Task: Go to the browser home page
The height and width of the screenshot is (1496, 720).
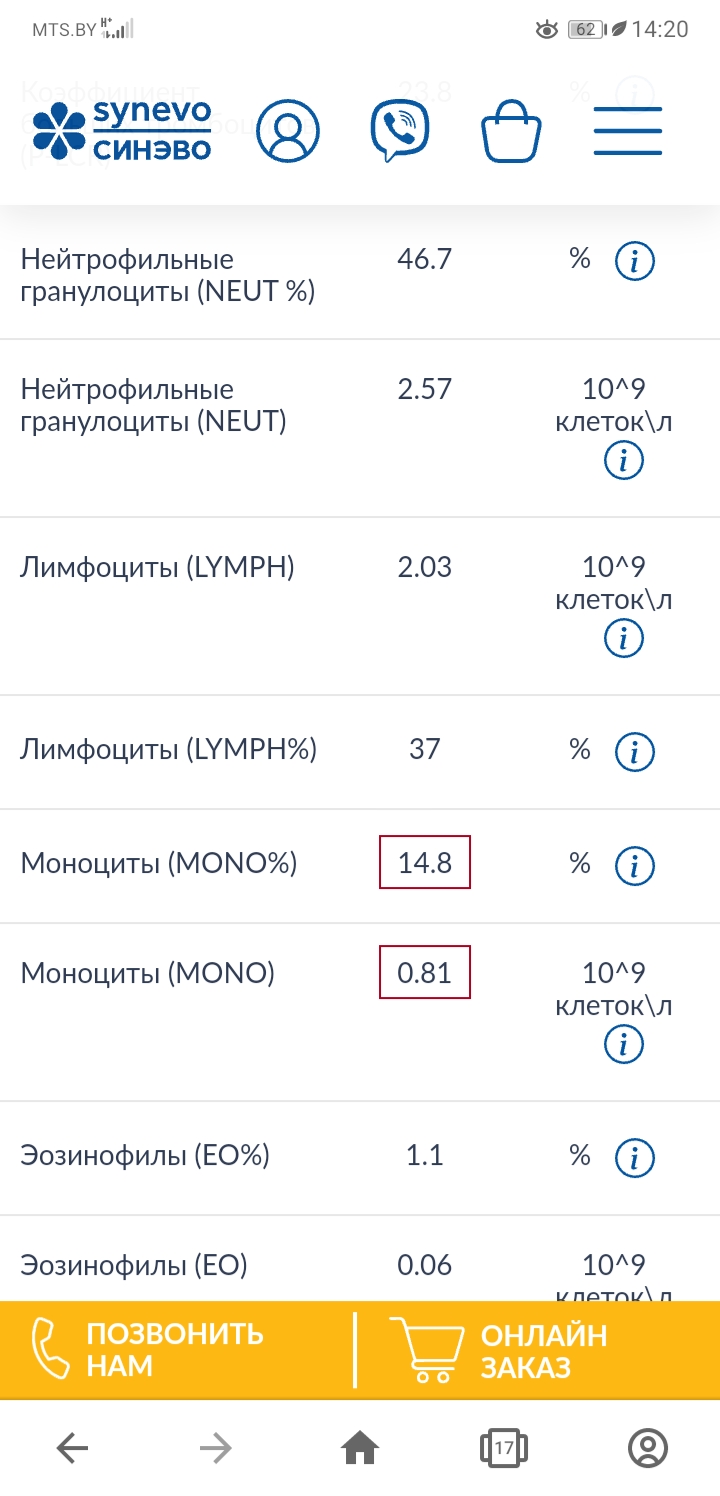Action: 360,1447
